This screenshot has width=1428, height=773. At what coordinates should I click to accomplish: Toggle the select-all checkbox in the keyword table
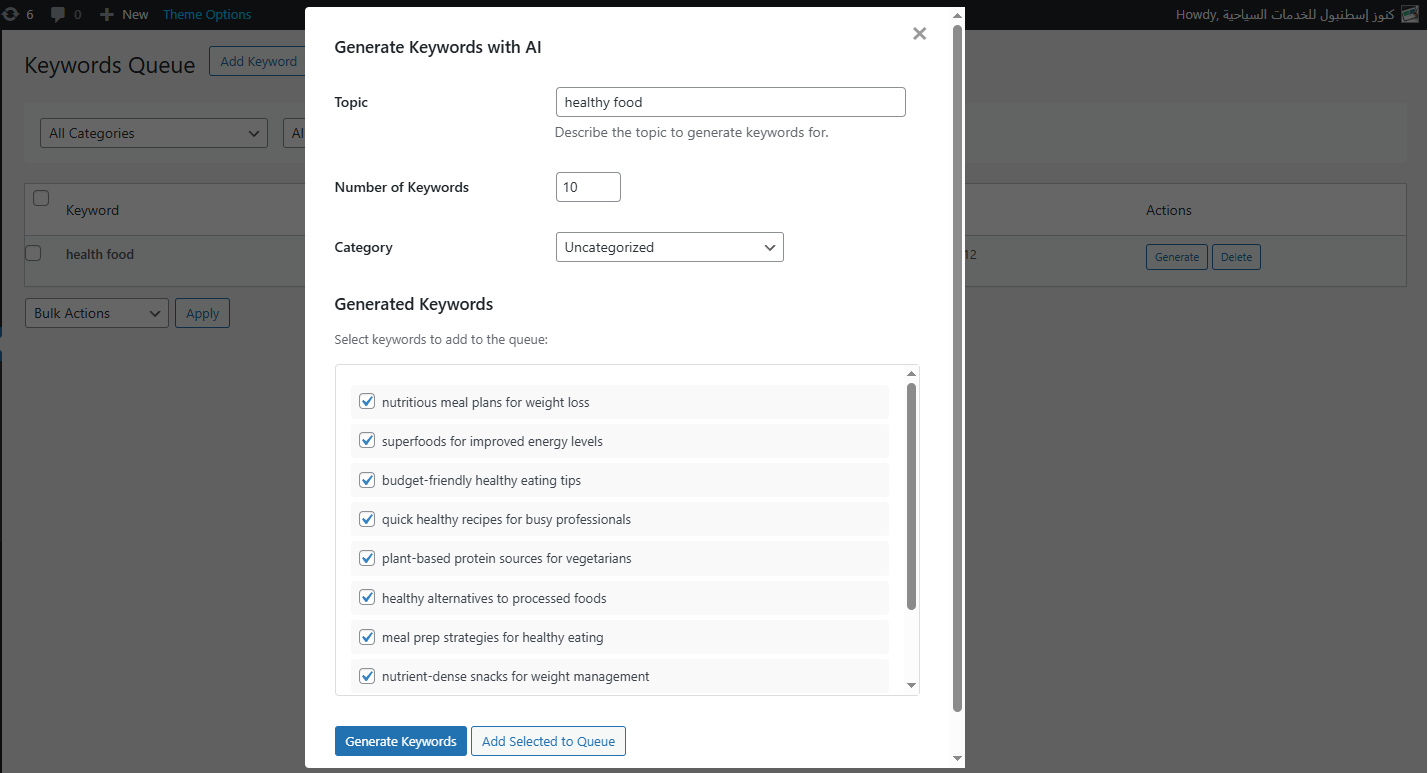pos(41,198)
